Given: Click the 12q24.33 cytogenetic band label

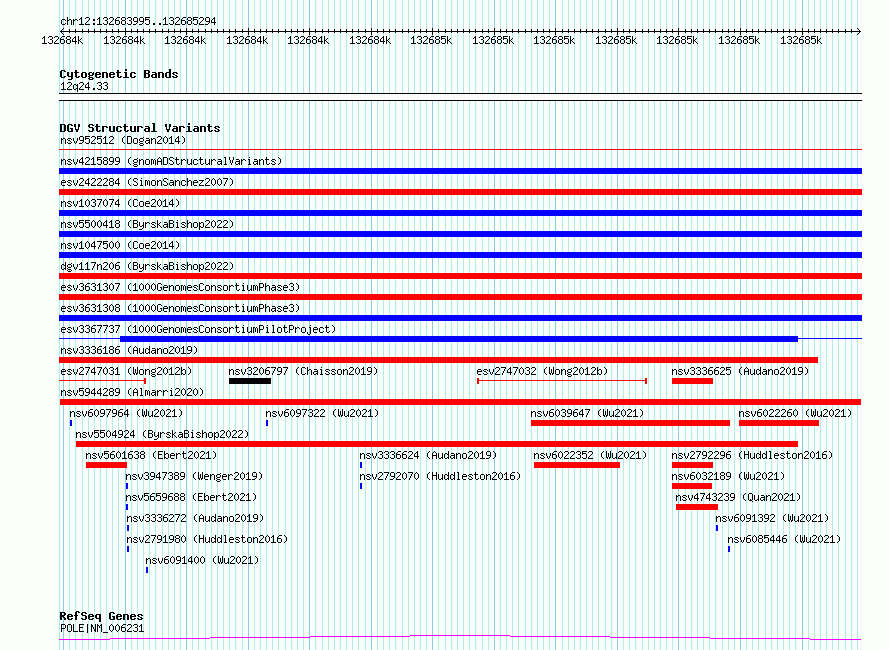Looking at the screenshot, I should pos(84,86).
